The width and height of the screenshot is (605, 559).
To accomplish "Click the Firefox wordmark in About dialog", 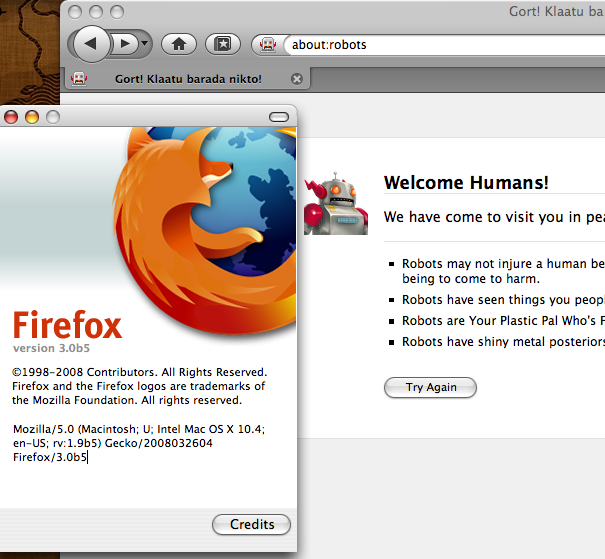I will [x=68, y=325].
